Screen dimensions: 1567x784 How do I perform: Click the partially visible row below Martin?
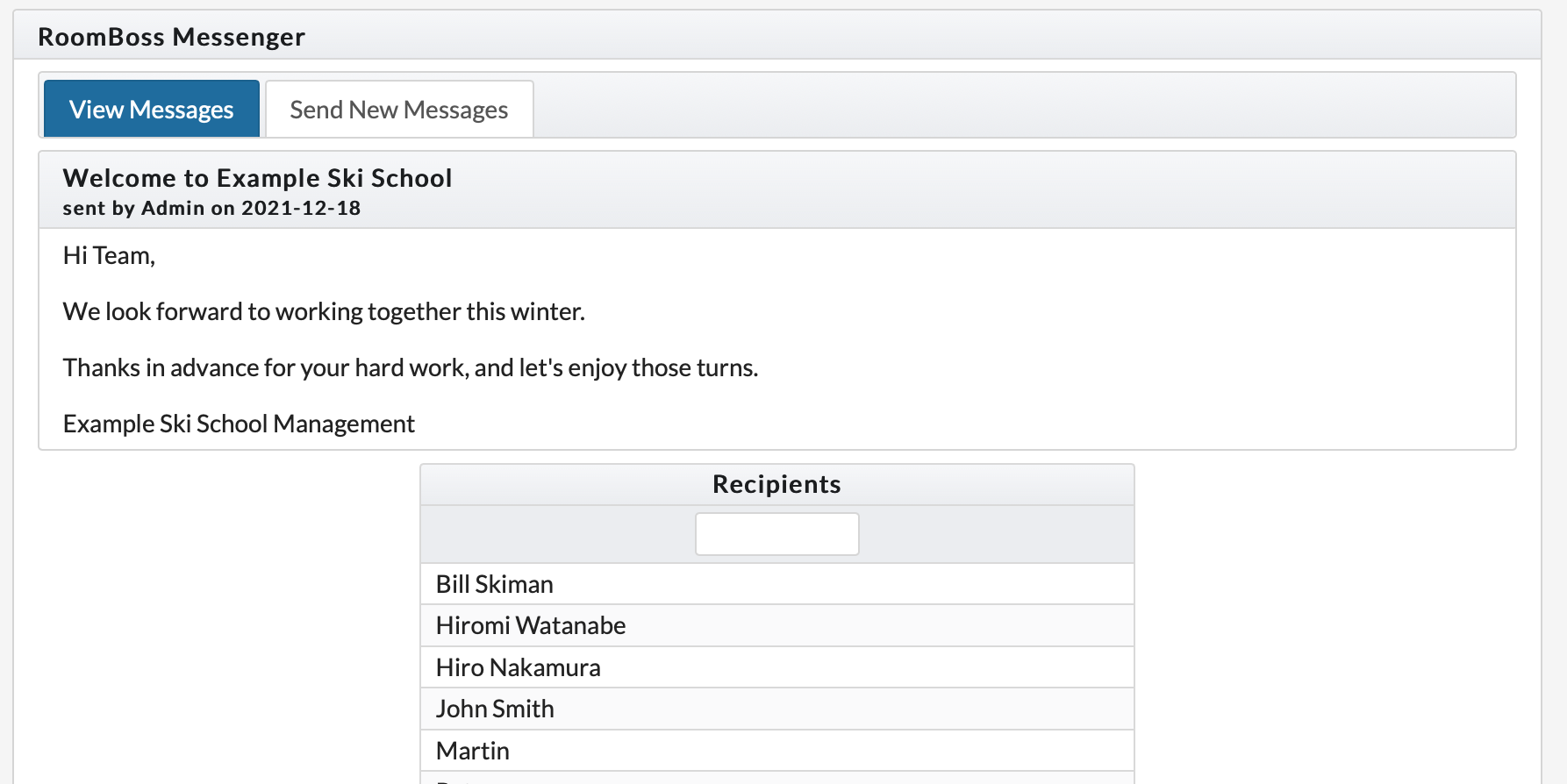pyautogui.click(x=776, y=778)
